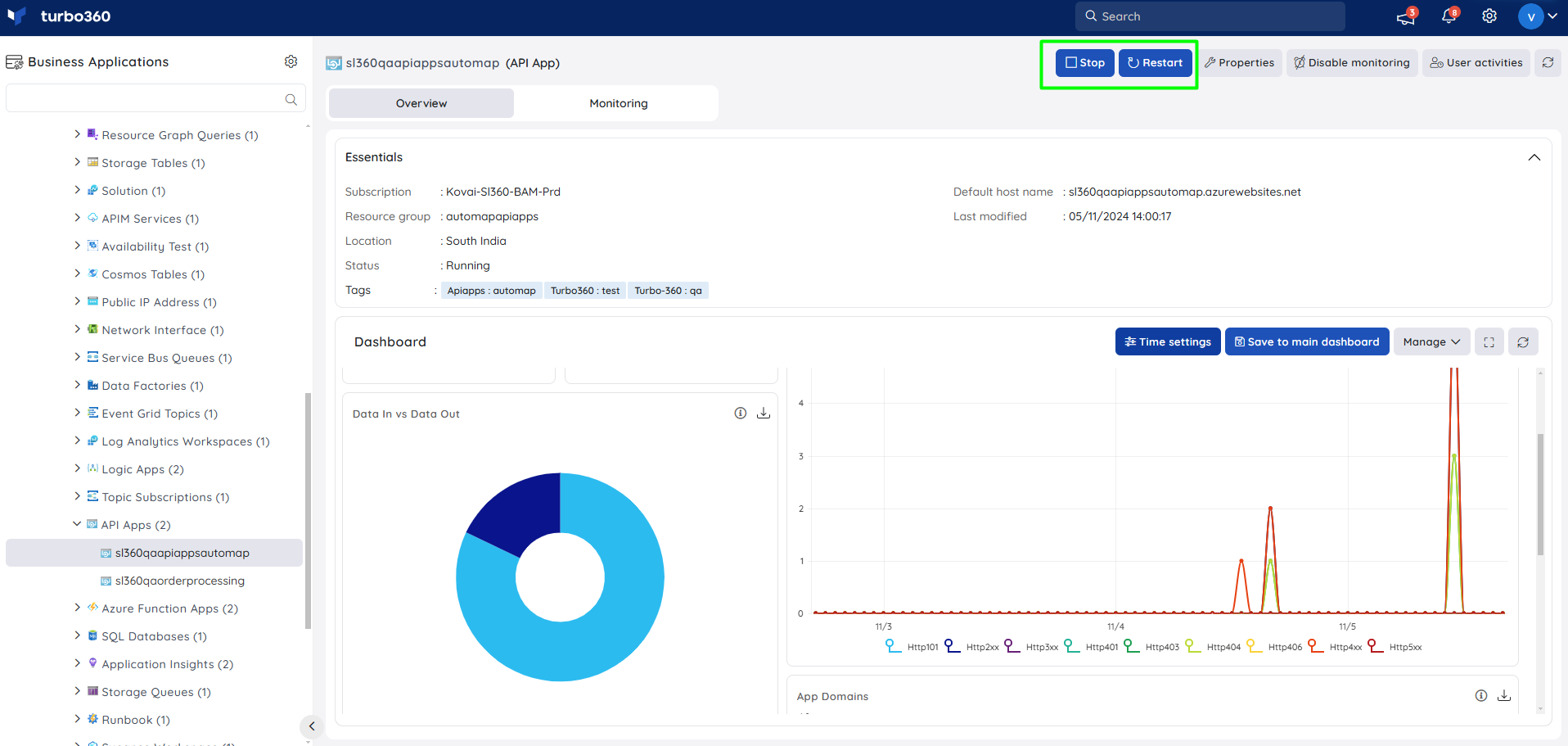Select Topic Subscriptions (1) item

tap(165, 497)
